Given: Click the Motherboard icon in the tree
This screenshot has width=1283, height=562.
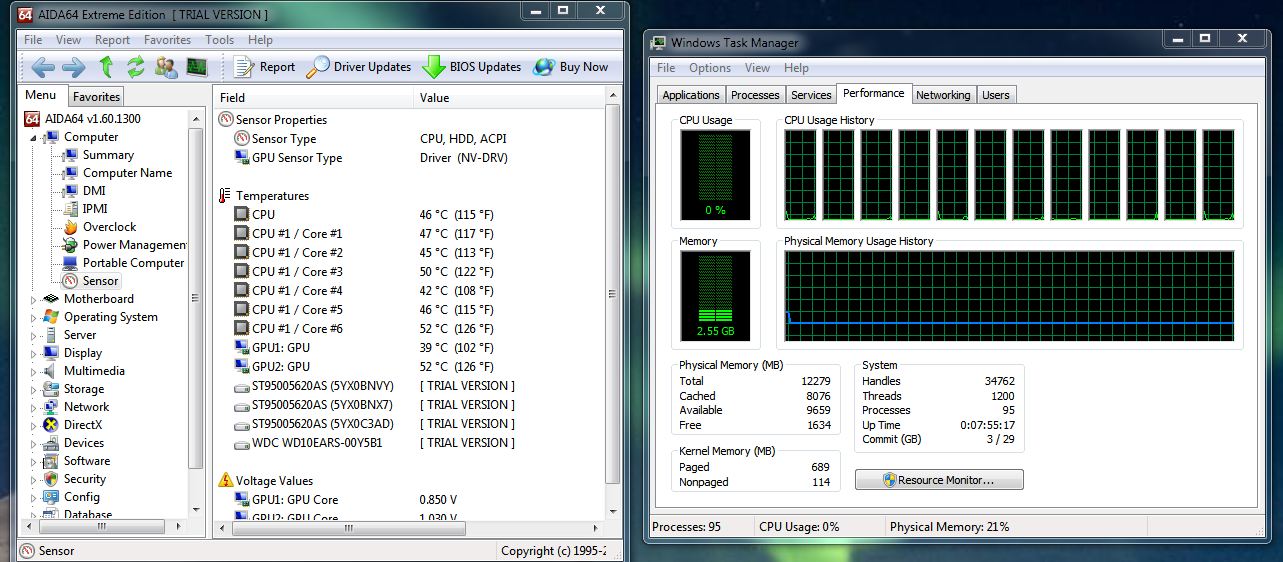Looking at the screenshot, I should click(x=51, y=299).
